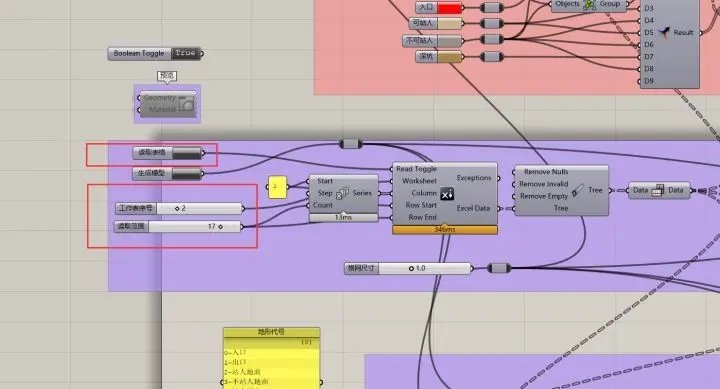Click the Series component icon

click(342, 193)
